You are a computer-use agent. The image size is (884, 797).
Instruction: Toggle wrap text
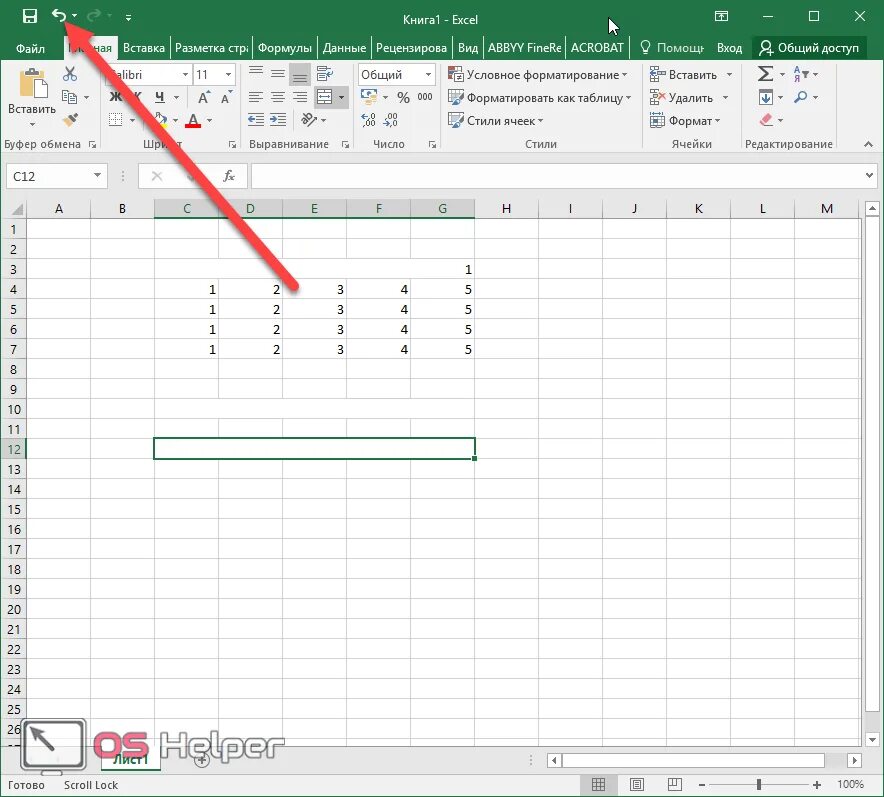[324, 73]
